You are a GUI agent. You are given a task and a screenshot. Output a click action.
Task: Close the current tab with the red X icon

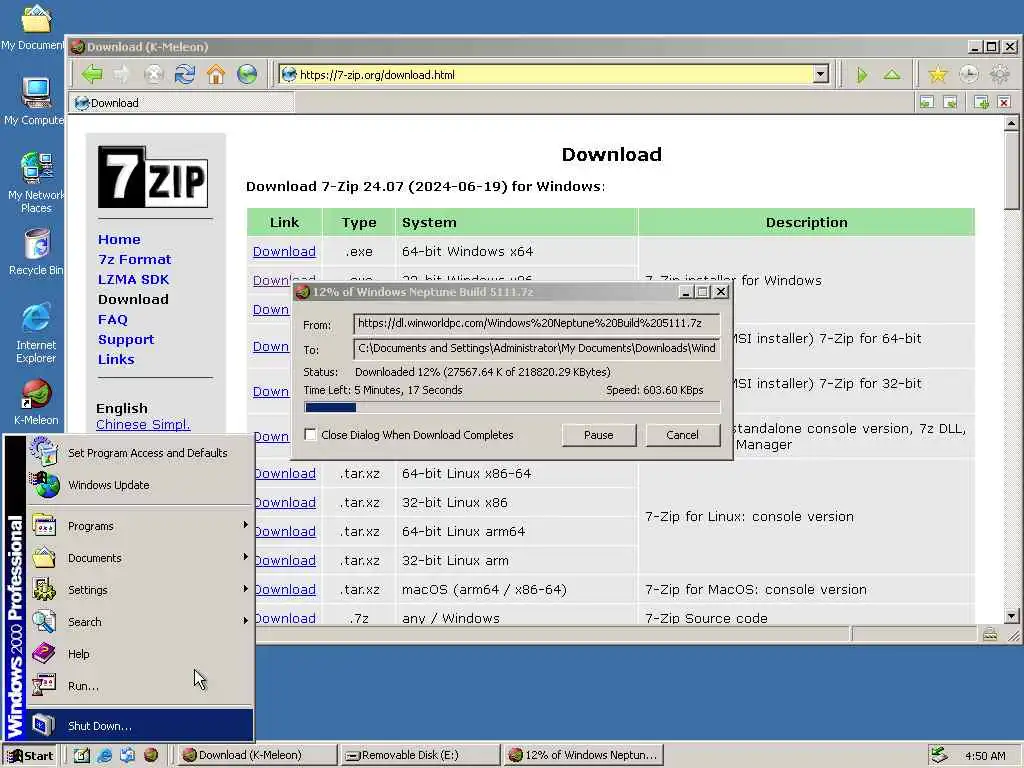[1004, 103]
